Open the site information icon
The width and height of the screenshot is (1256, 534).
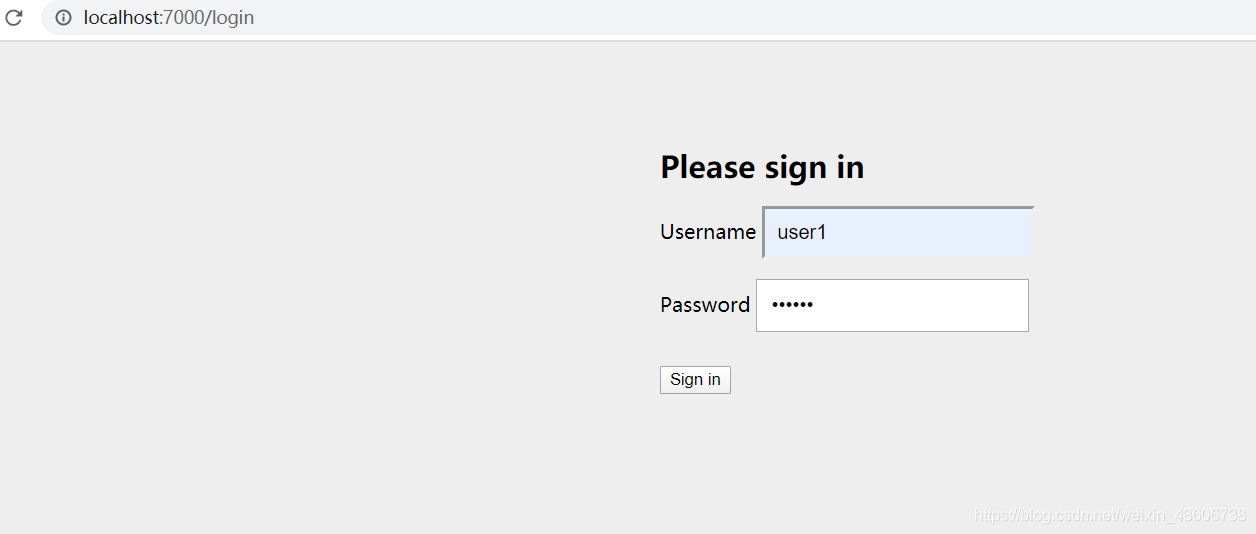pyautogui.click(x=63, y=18)
